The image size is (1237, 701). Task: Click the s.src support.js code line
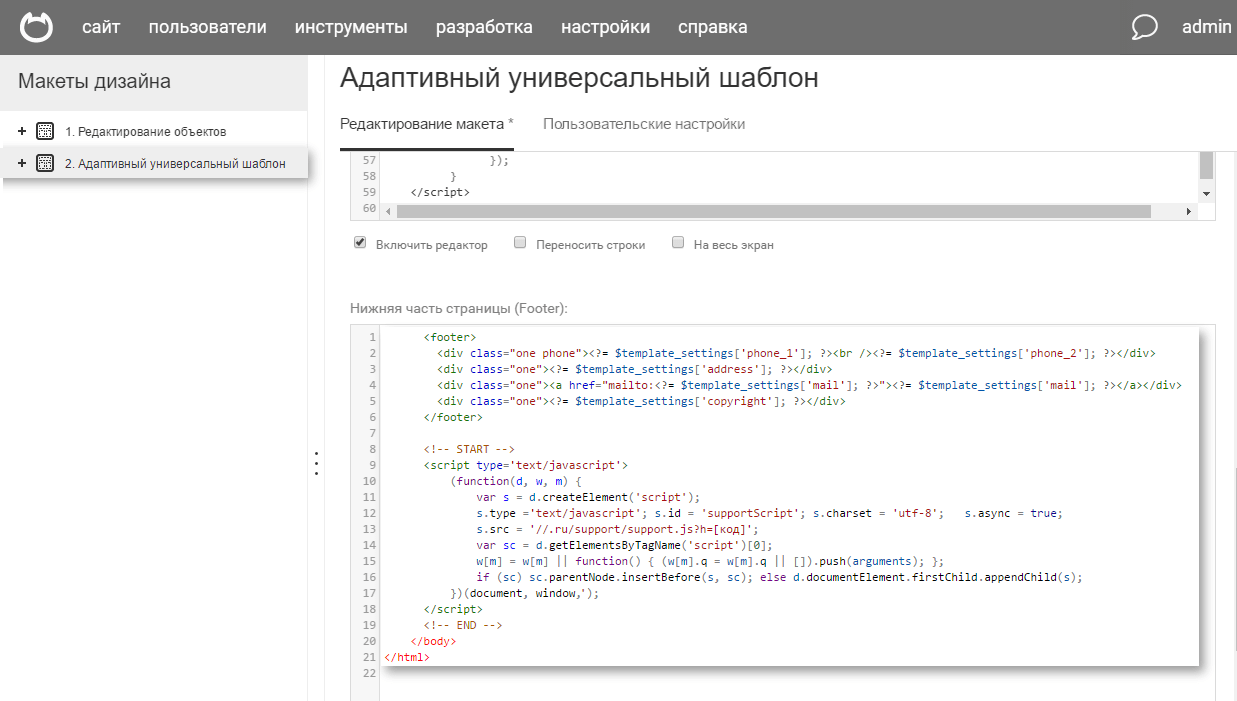coord(617,529)
